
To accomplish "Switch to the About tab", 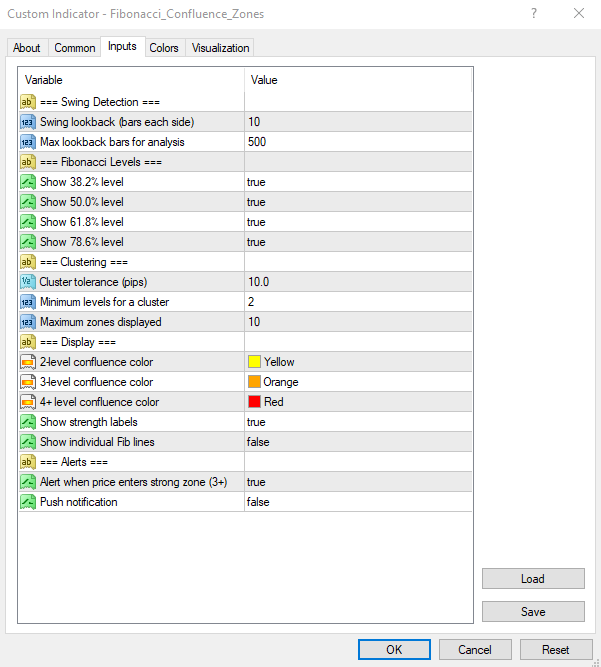I will click(27, 48).
